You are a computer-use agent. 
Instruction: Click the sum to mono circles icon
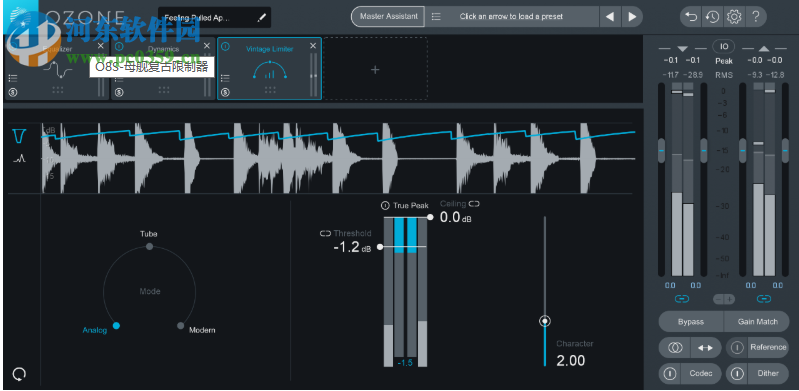(x=675, y=348)
